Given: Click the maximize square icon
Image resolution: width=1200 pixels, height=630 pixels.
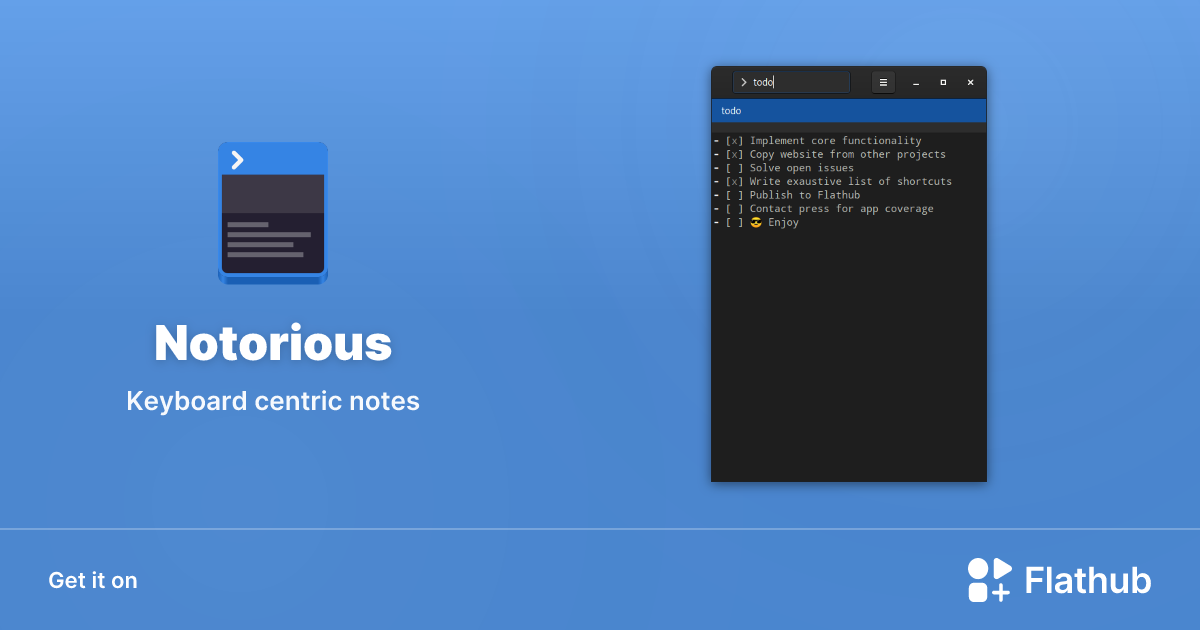Looking at the screenshot, I should (943, 82).
